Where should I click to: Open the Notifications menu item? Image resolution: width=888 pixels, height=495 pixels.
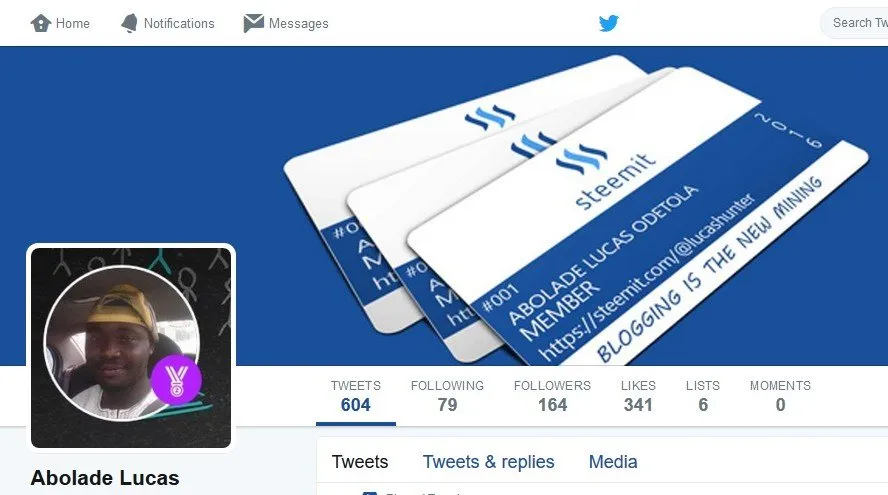click(168, 23)
